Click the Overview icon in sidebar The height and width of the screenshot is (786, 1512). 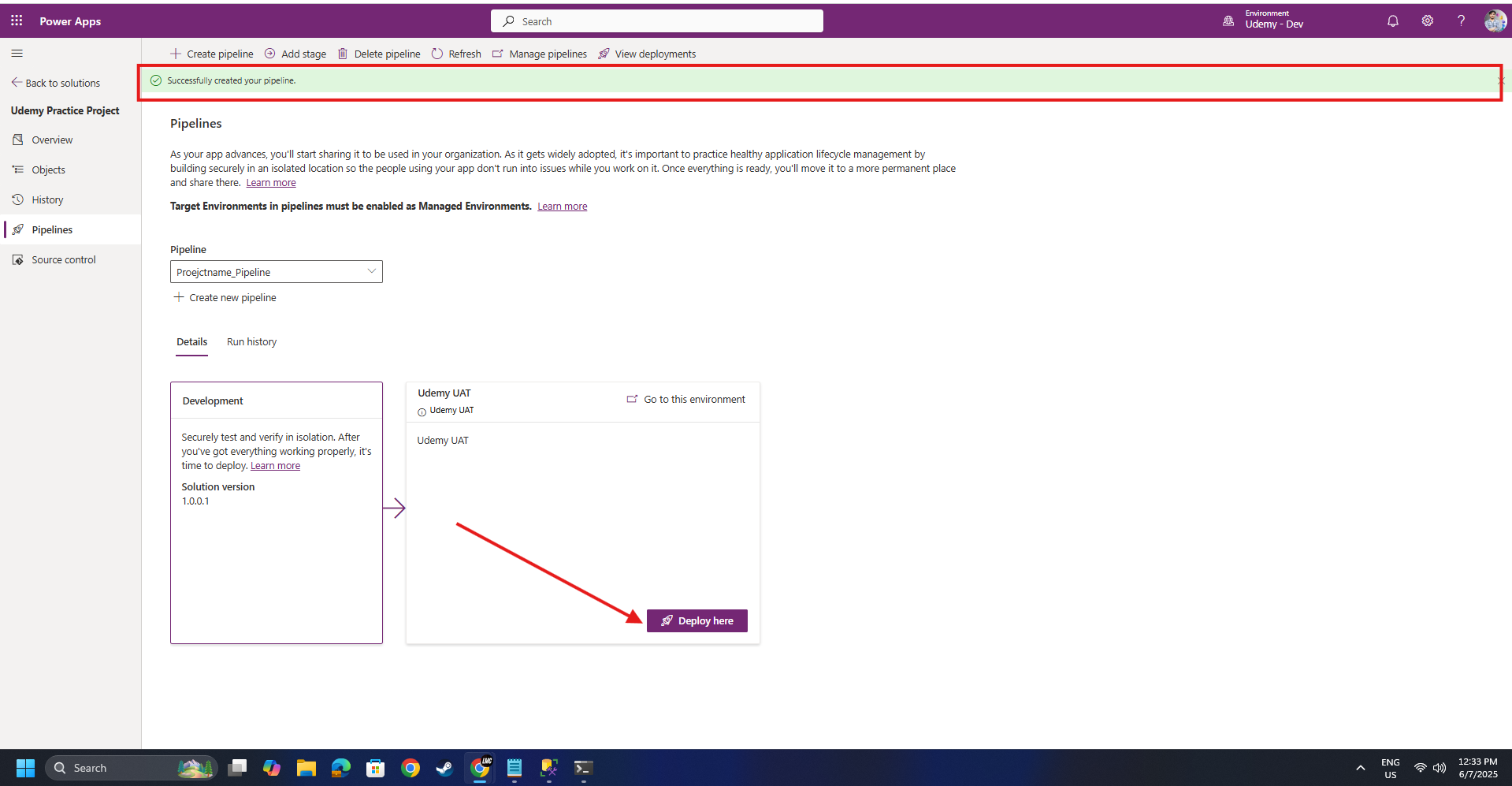tap(17, 140)
